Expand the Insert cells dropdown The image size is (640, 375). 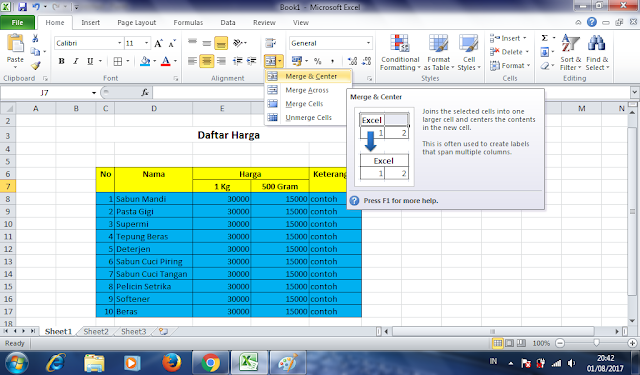pos(524,38)
